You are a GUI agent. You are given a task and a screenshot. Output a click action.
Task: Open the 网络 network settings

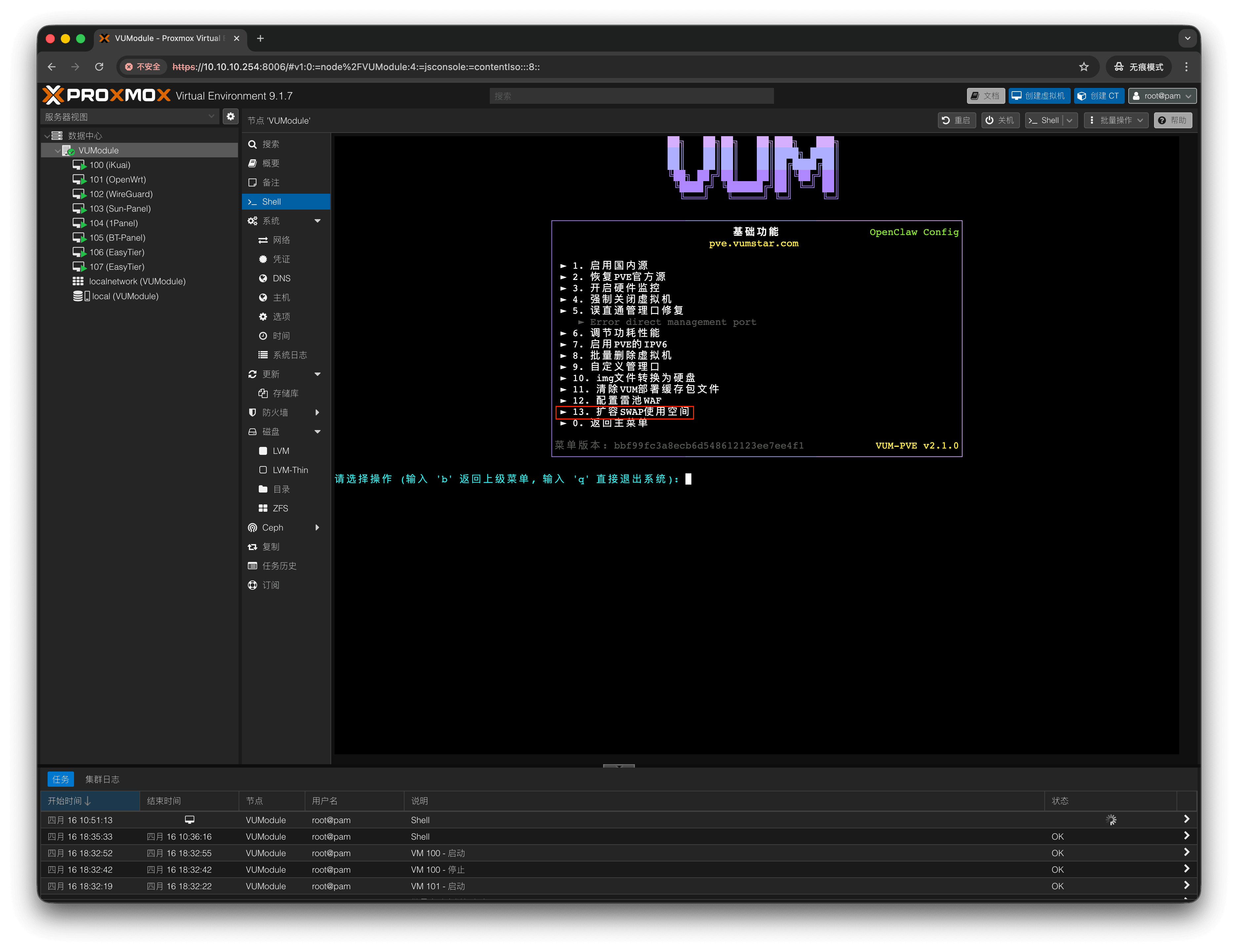(286, 240)
